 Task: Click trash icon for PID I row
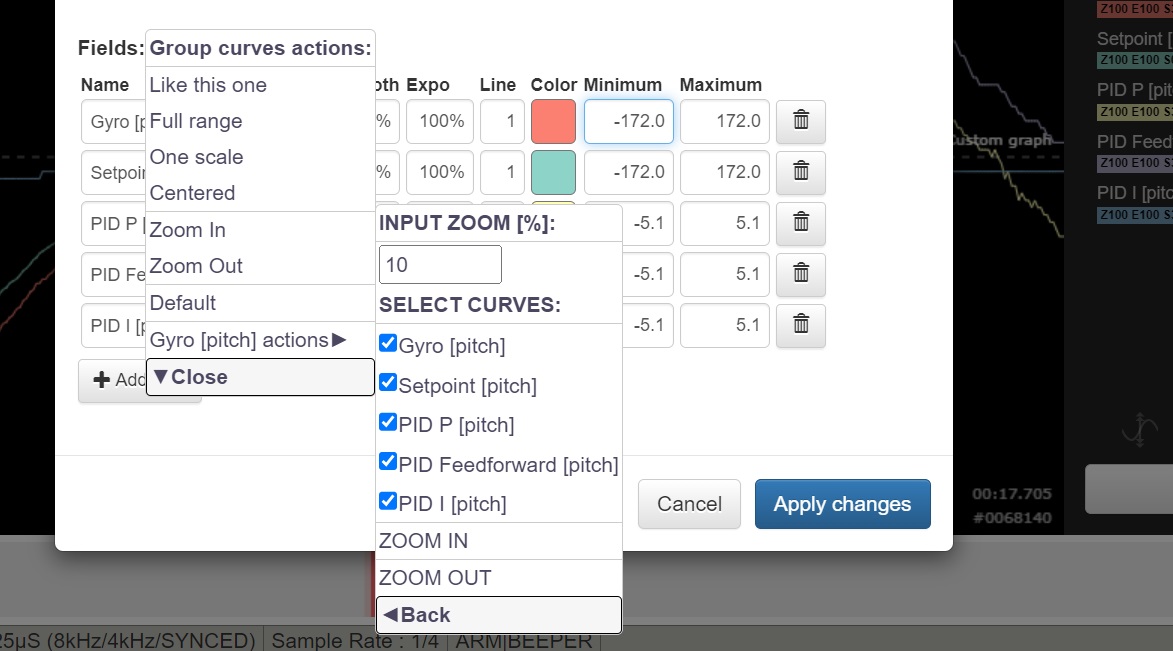pos(800,325)
